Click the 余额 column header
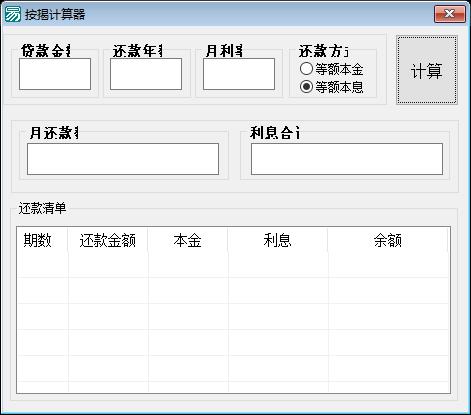This screenshot has width=471, height=415. coord(388,240)
